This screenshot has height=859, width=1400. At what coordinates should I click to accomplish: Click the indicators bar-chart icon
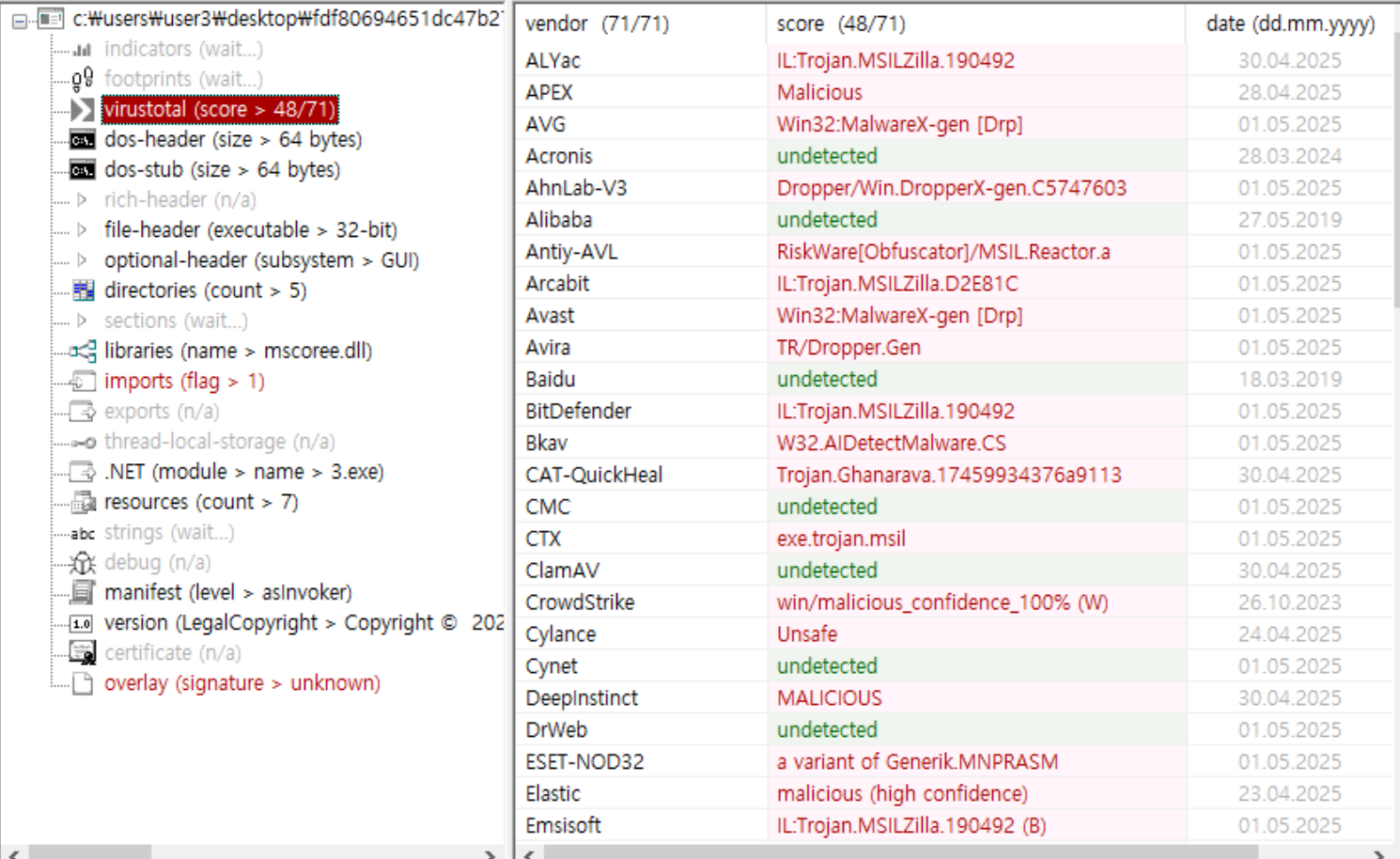(83, 50)
